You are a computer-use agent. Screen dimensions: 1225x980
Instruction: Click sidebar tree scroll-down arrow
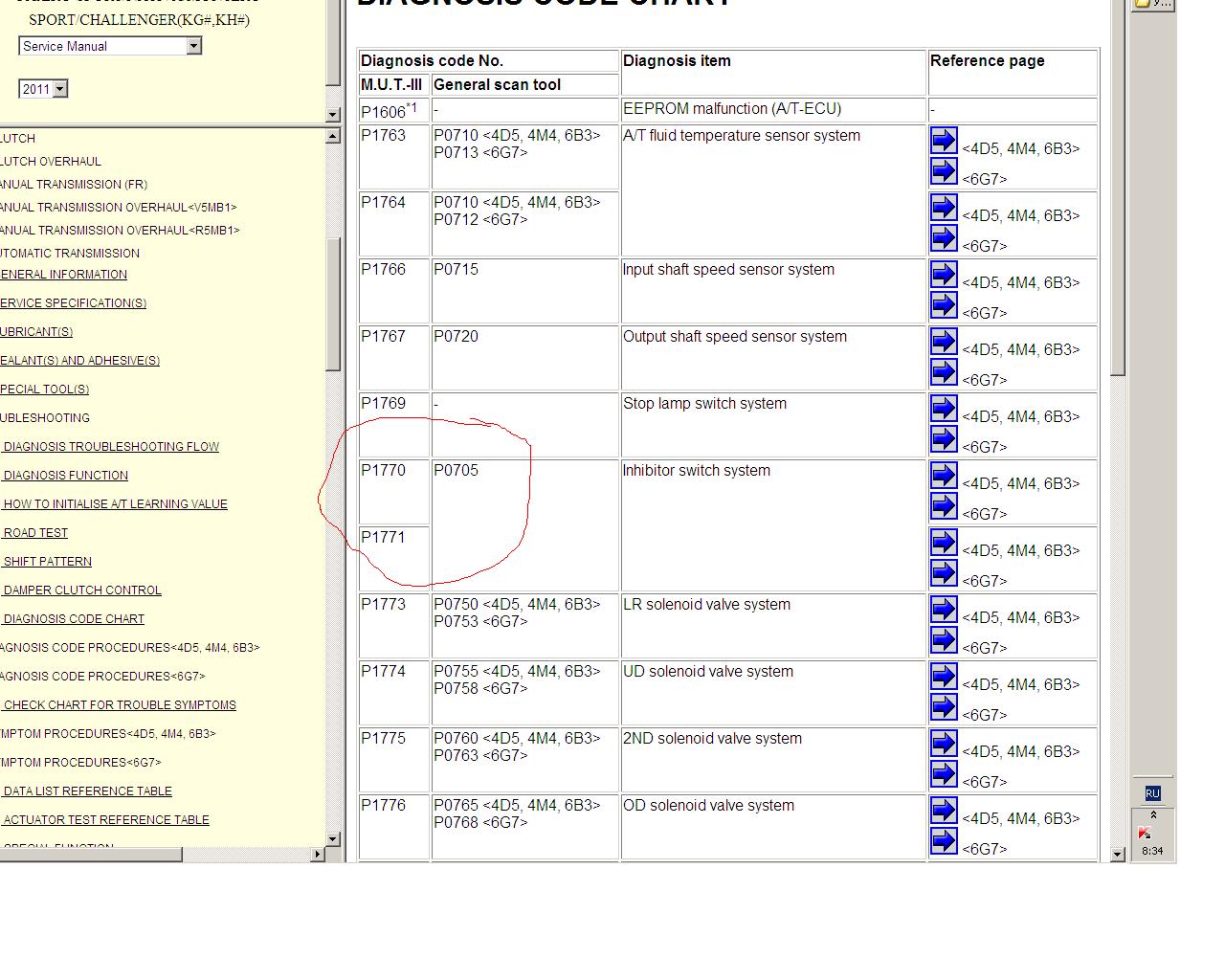click(x=333, y=839)
